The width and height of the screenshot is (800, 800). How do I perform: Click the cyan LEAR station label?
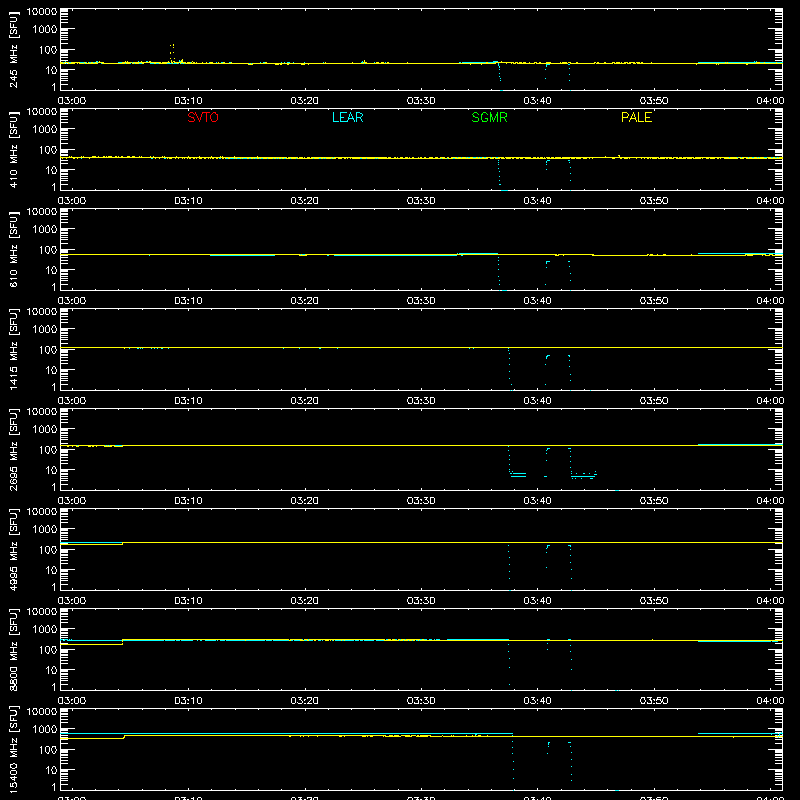point(347,117)
